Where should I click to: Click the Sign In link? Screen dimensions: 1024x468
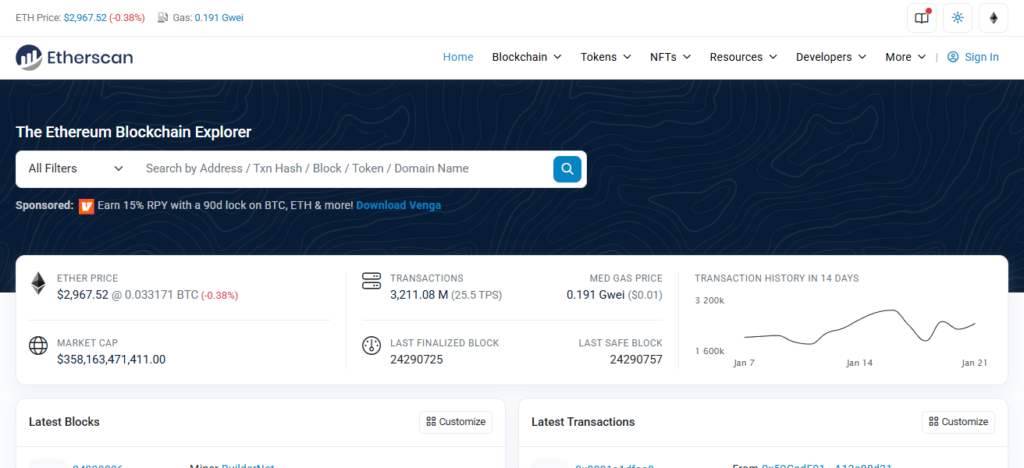[981, 57]
